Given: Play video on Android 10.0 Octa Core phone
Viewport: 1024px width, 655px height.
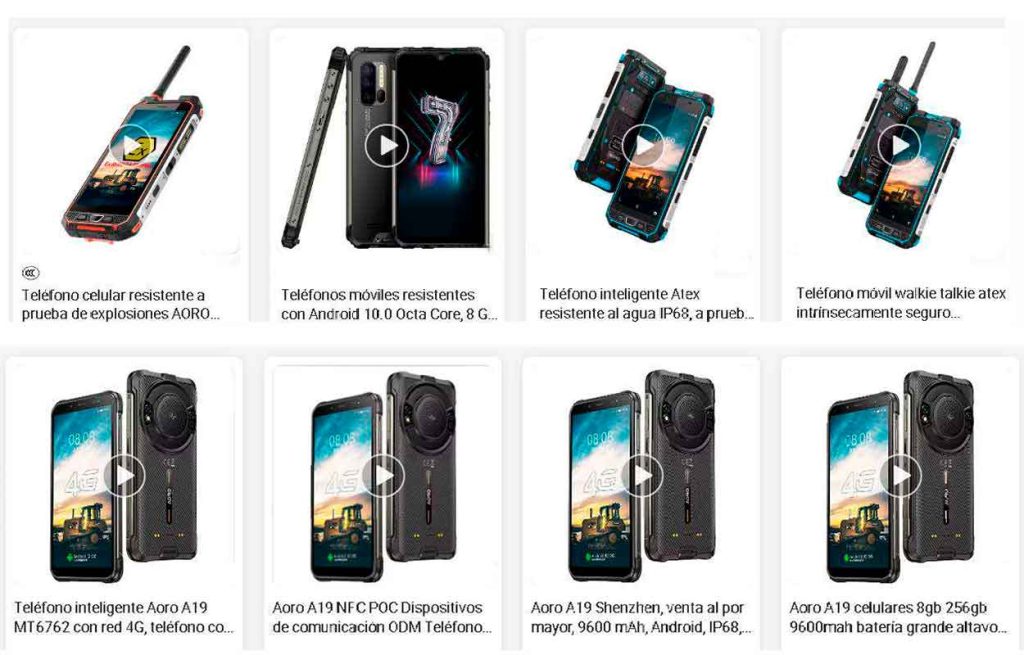Looking at the screenshot, I should click(387, 146).
